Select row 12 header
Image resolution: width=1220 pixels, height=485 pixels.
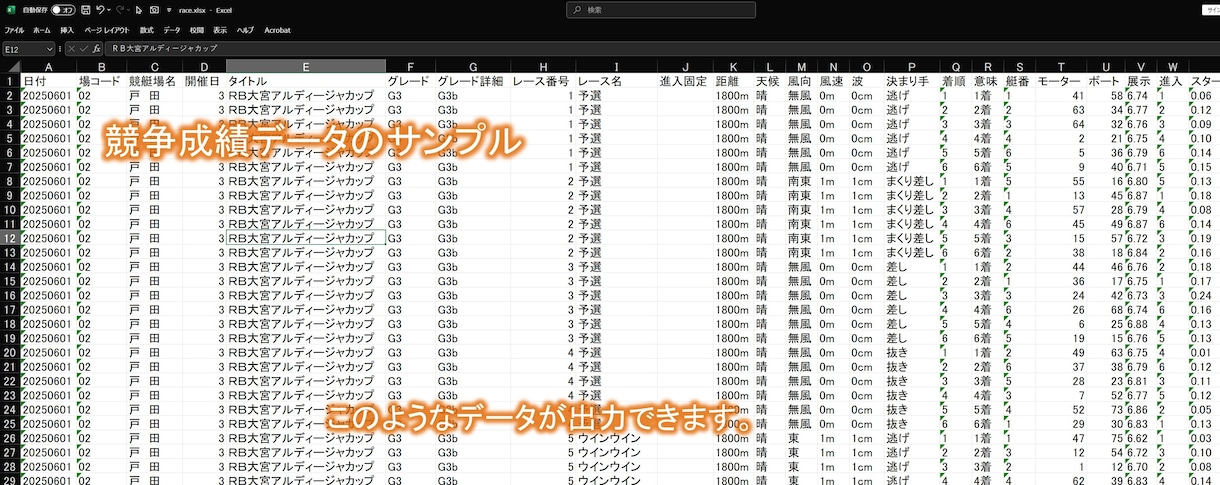click(10, 239)
